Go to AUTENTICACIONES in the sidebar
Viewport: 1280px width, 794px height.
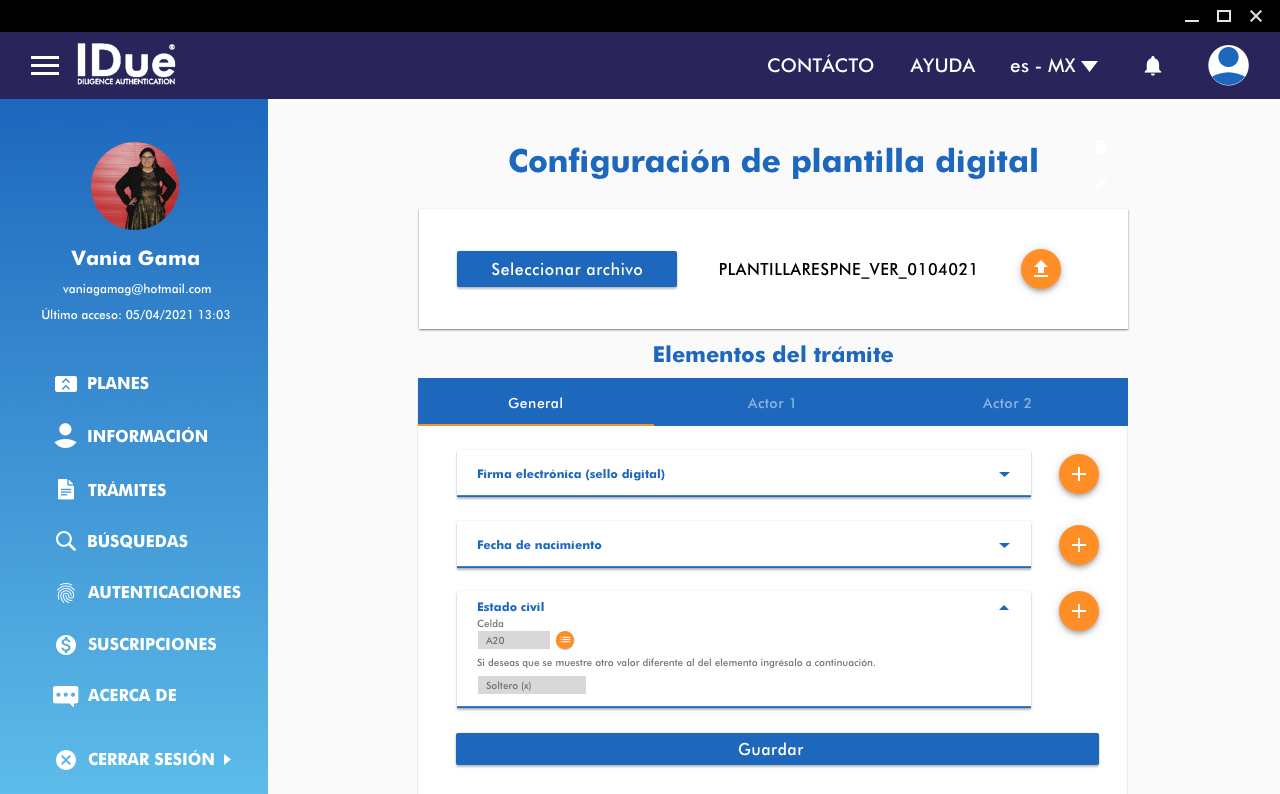point(163,592)
